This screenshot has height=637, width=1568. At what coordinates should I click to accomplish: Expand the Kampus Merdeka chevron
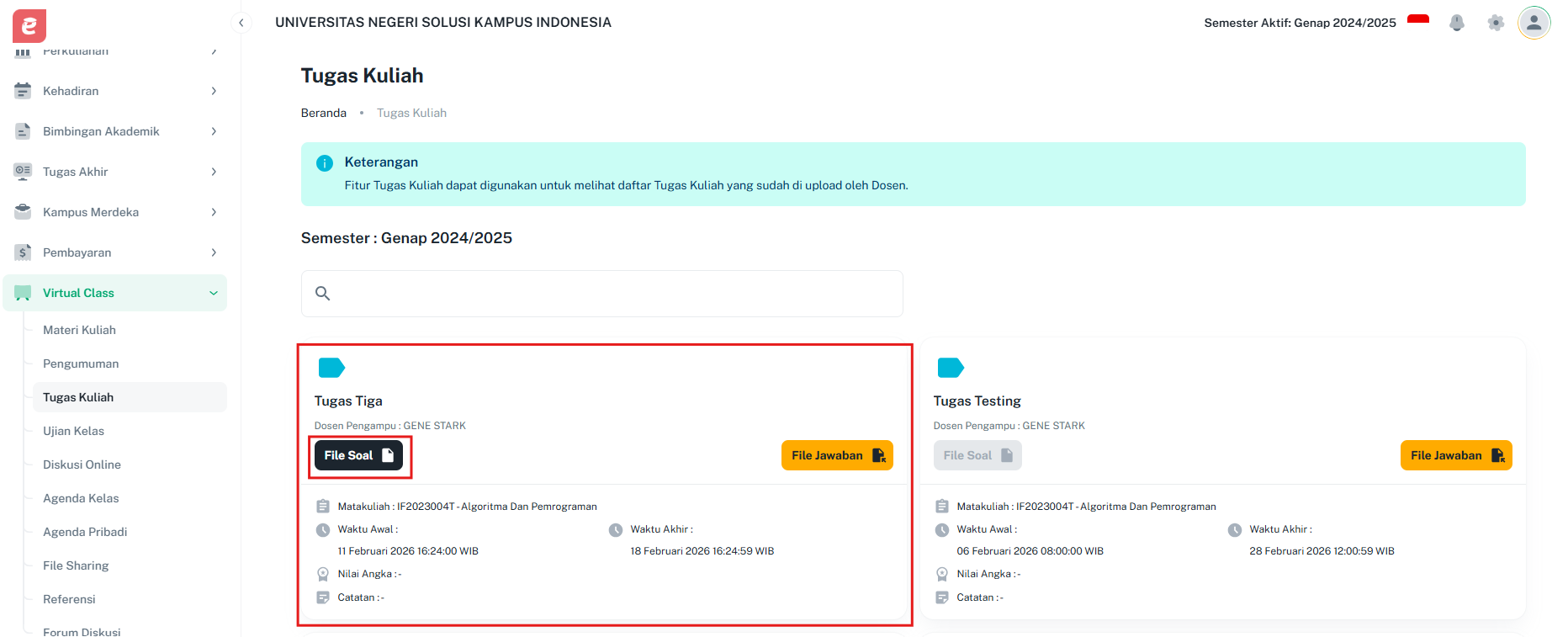[214, 212]
